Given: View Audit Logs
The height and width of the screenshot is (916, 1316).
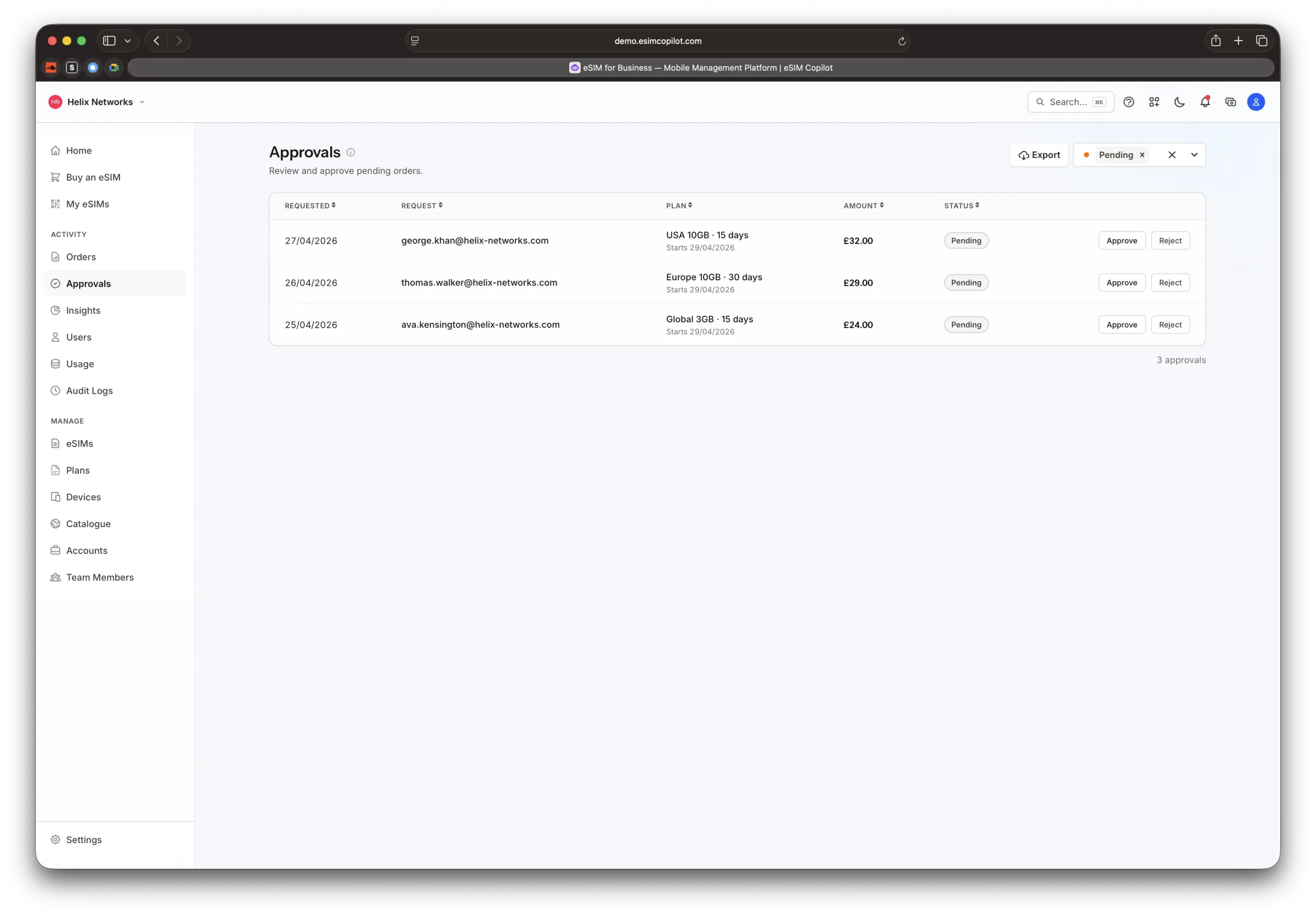Looking at the screenshot, I should click(115, 391).
